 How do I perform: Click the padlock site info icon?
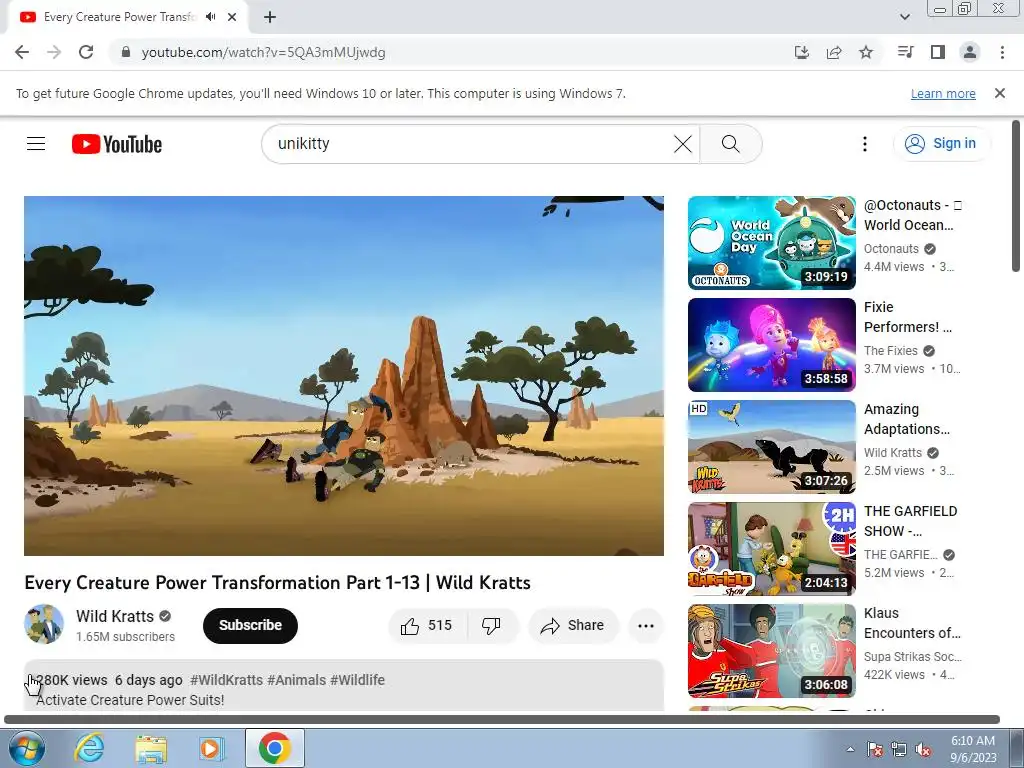point(126,52)
